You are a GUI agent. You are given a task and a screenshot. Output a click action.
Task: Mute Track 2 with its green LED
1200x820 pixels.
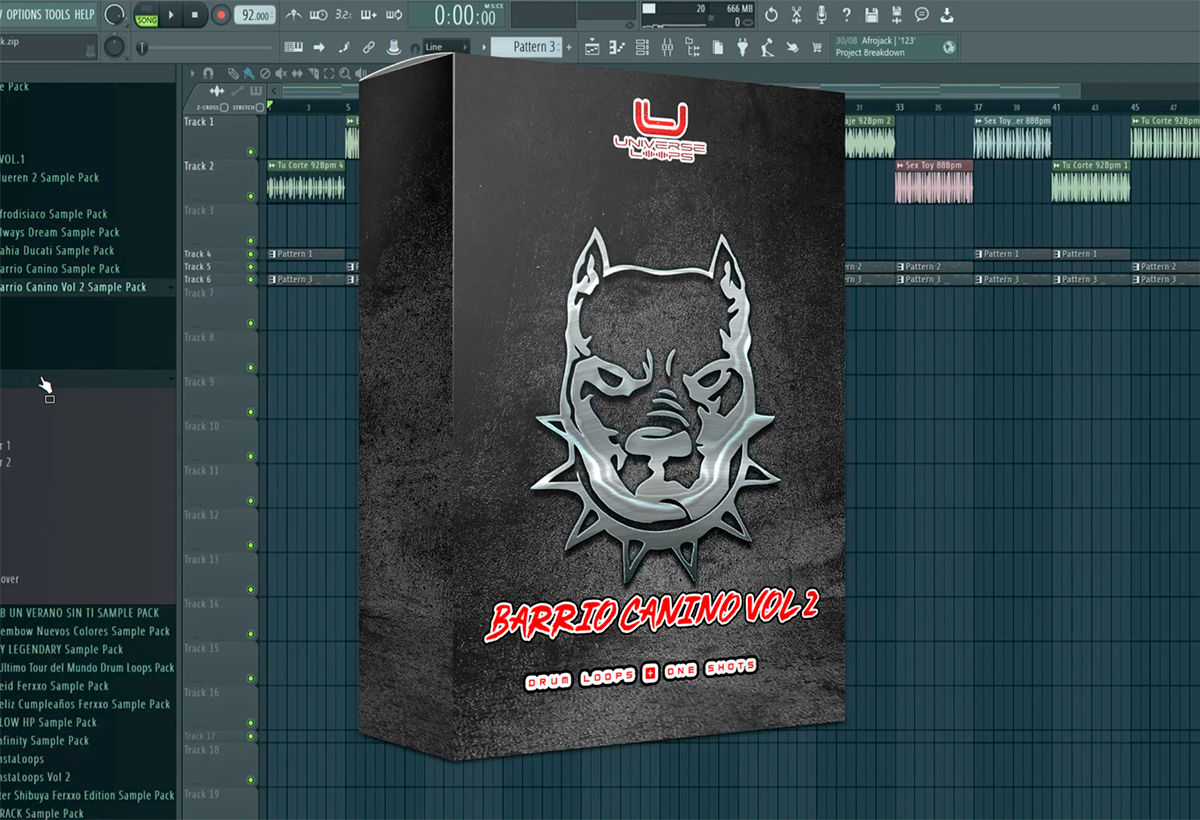[251, 196]
